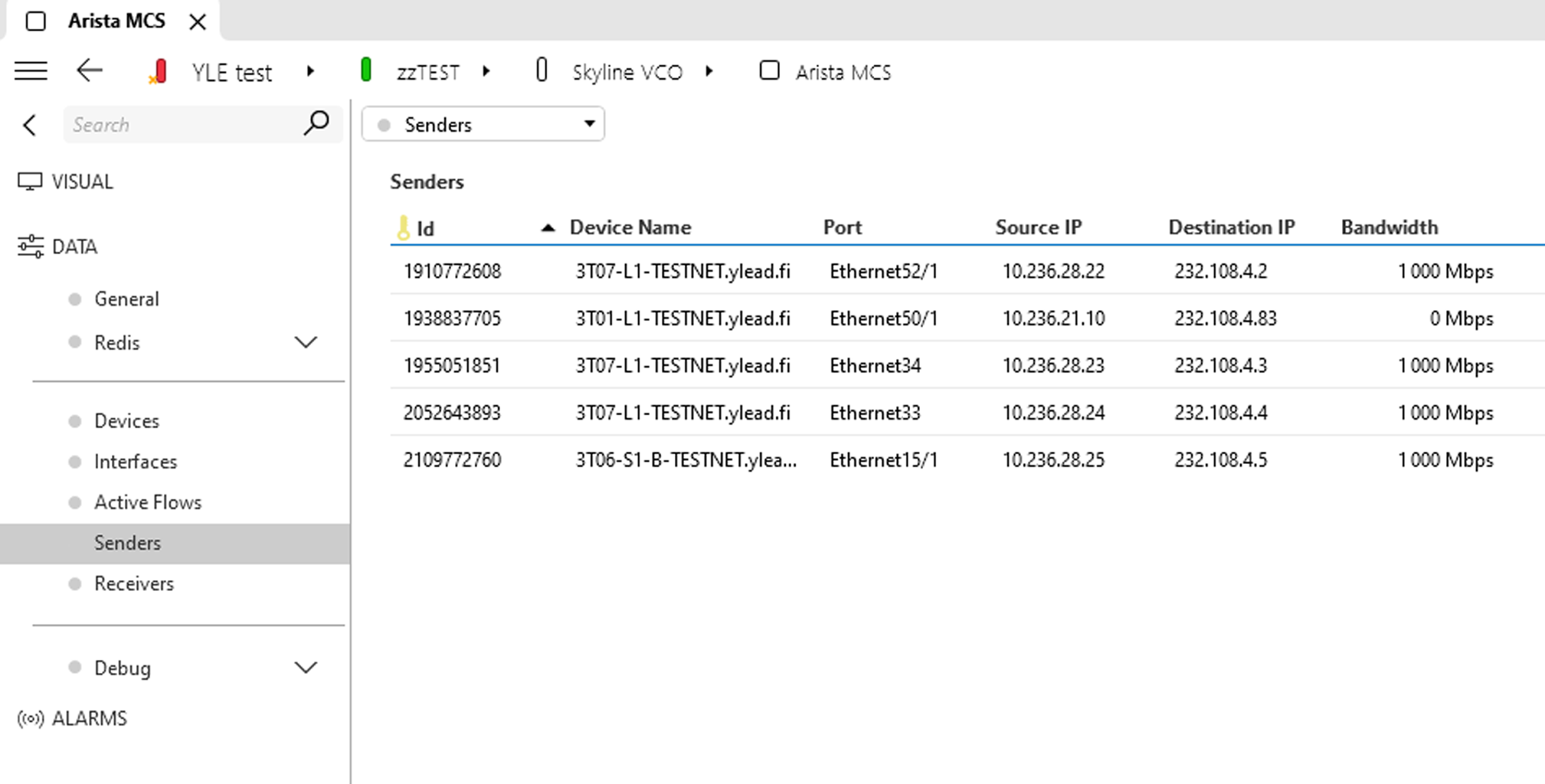Click the ALARMS broadcast icon

point(31,719)
